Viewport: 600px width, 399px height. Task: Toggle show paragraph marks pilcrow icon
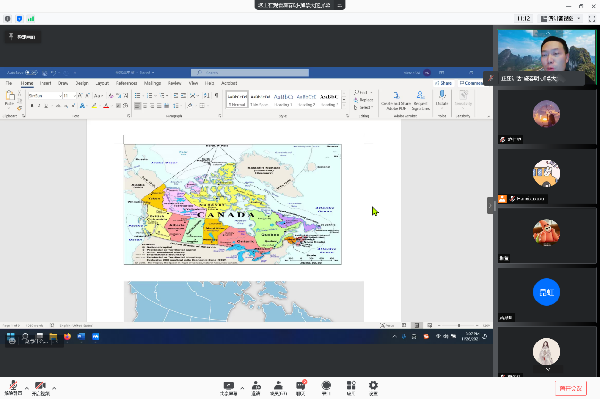217,95
